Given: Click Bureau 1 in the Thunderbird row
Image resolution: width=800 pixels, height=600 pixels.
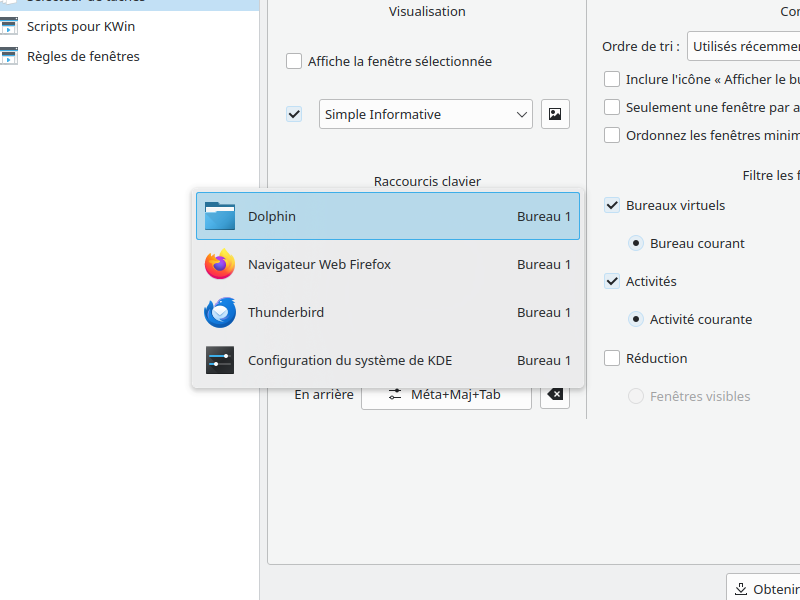Looking at the screenshot, I should click(544, 312).
